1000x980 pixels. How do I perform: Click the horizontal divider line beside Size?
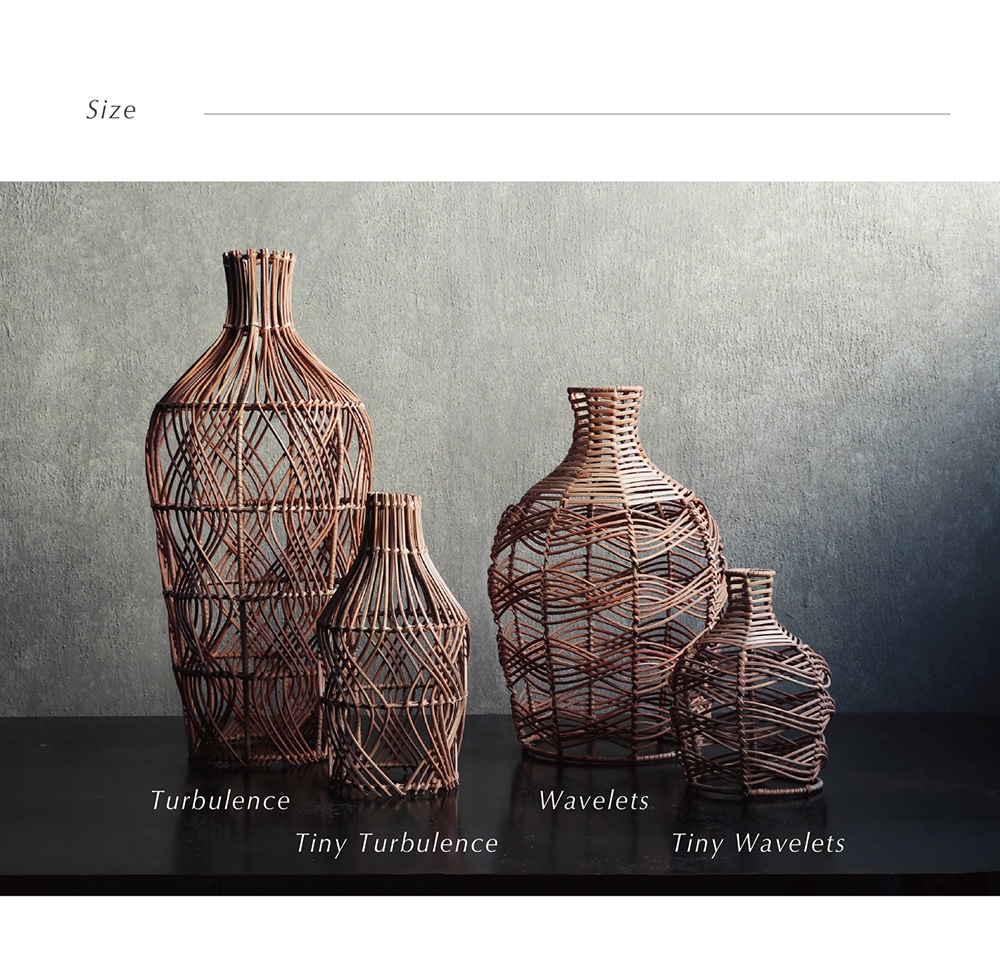577,114
